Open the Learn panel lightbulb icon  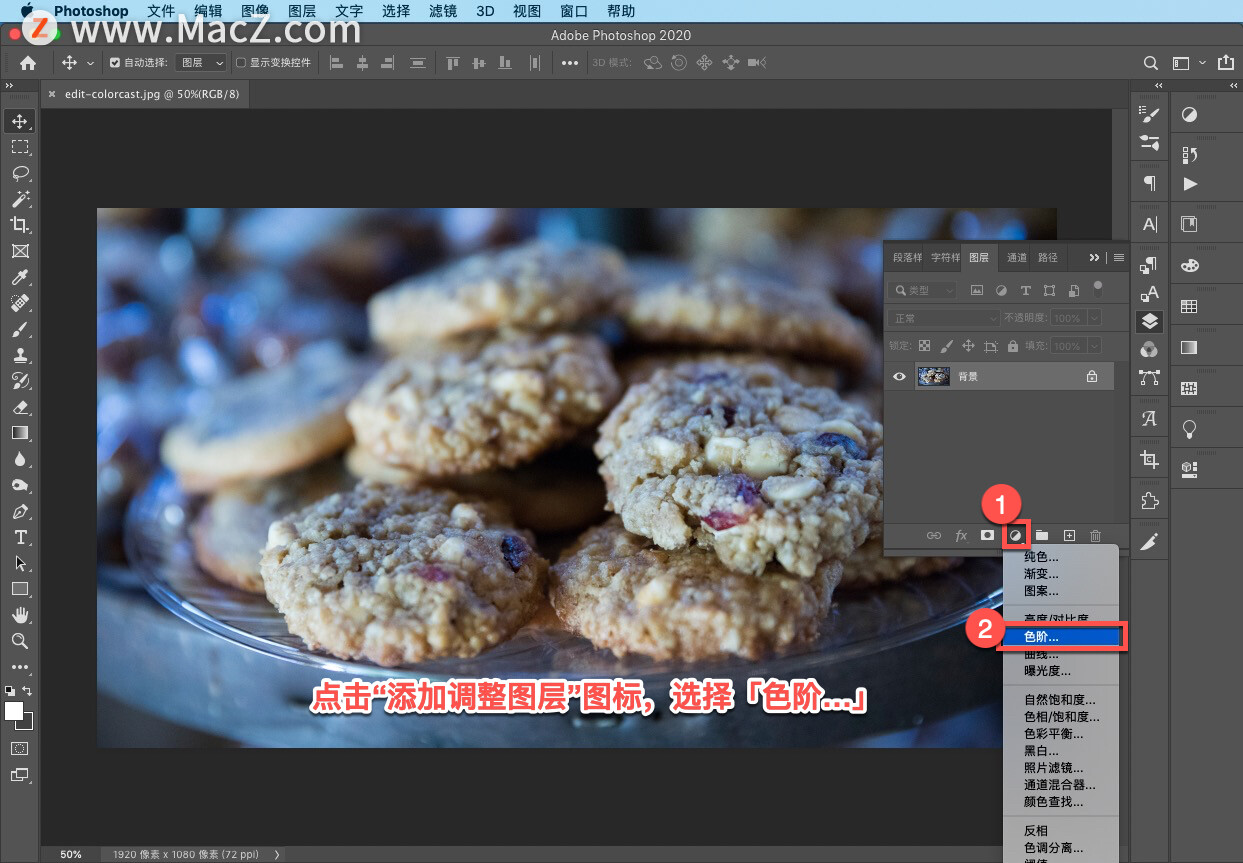coord(1189,429)
